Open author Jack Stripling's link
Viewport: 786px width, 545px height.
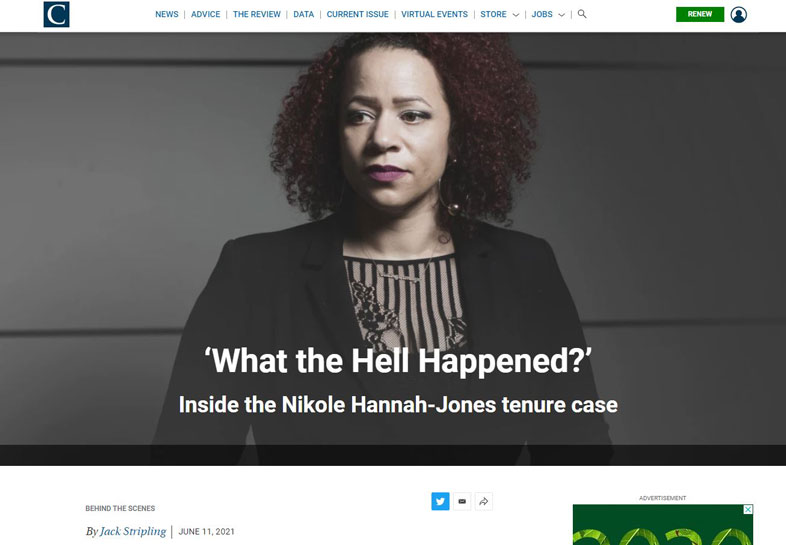(x=133, y=531)
